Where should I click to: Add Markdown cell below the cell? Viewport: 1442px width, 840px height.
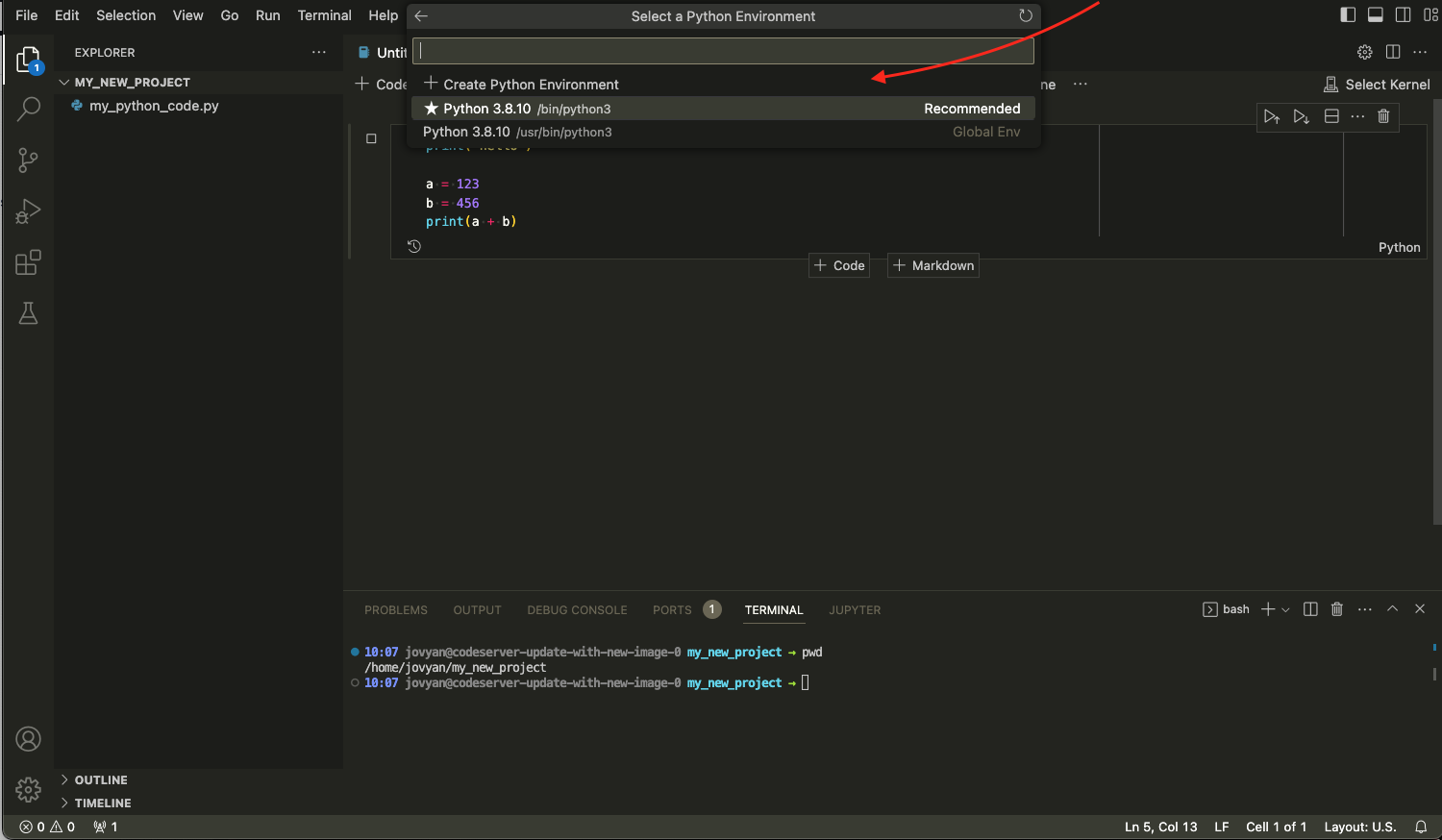click(x=933, y=265)
